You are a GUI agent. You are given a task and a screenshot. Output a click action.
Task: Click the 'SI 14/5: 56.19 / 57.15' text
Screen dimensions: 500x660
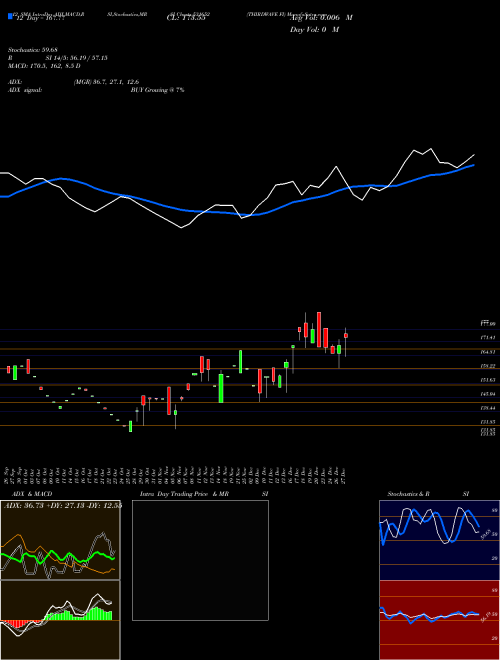(77, 58)
